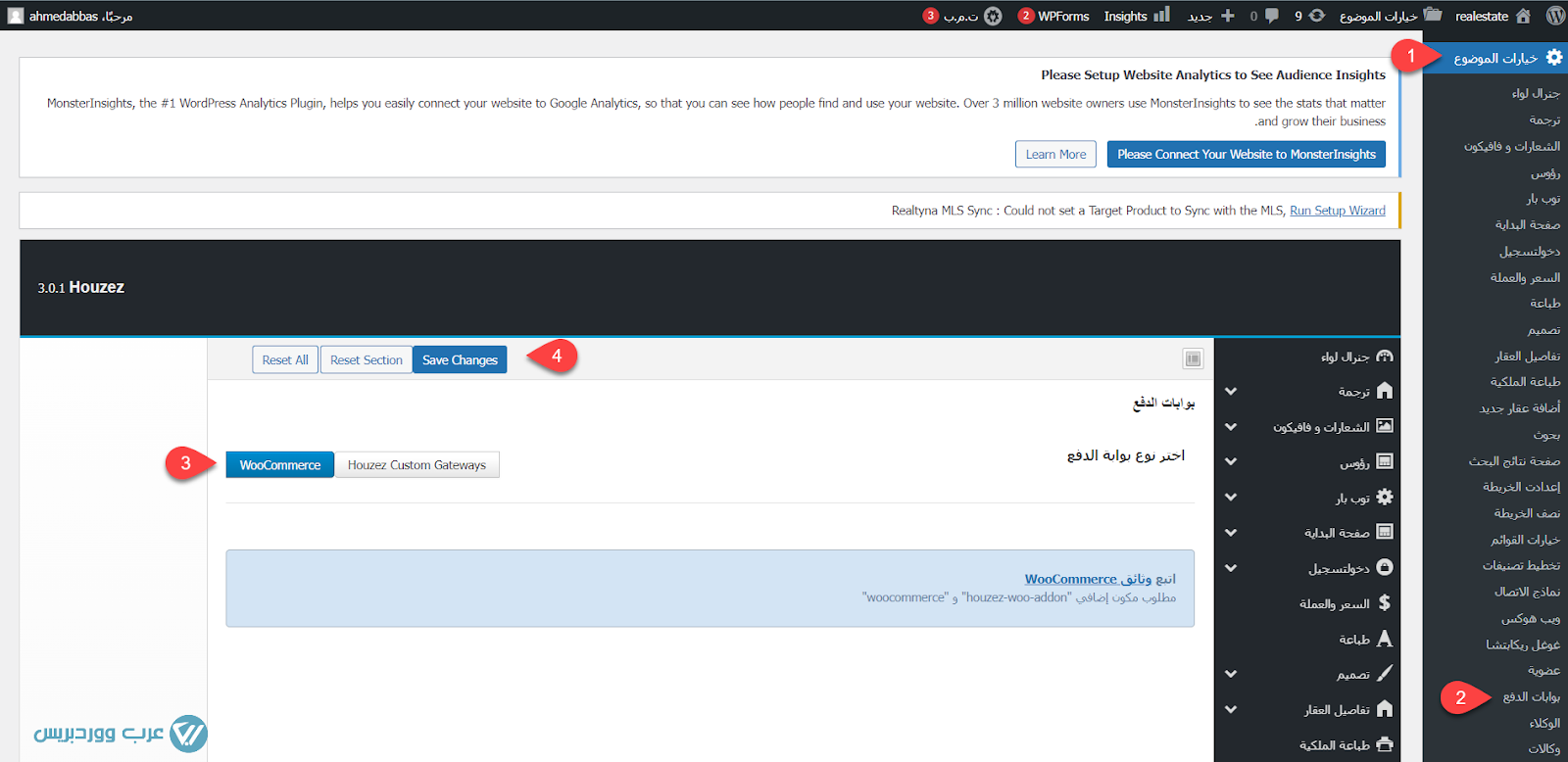
Task: Open the realestate site home icon
Action: (1523, 16)
